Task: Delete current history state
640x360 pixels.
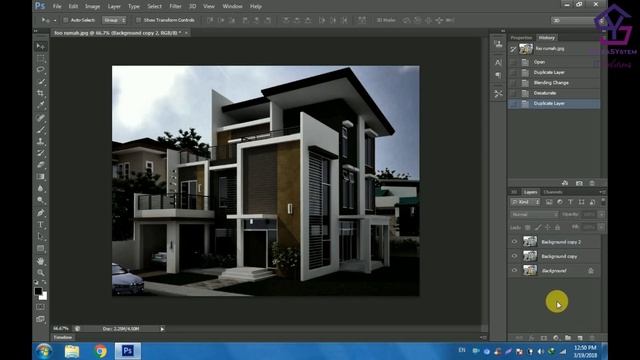Action: pyautogui.click(x=592, y=183)
